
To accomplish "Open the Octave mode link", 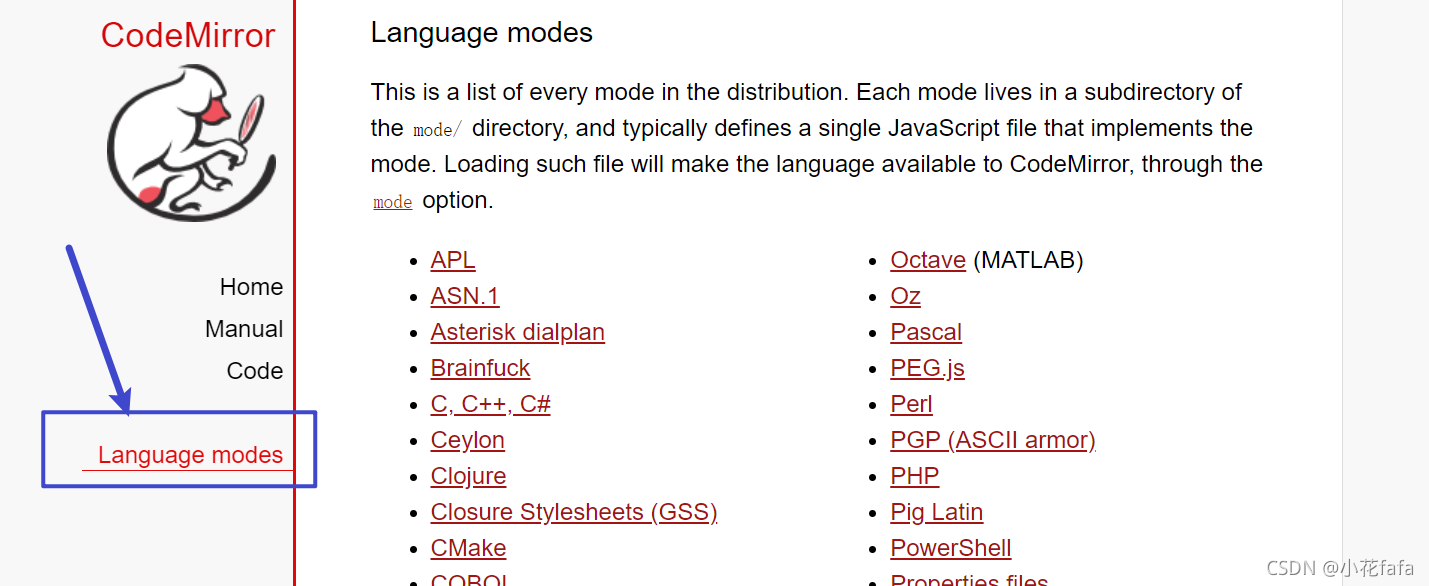I will click(928, 260).
